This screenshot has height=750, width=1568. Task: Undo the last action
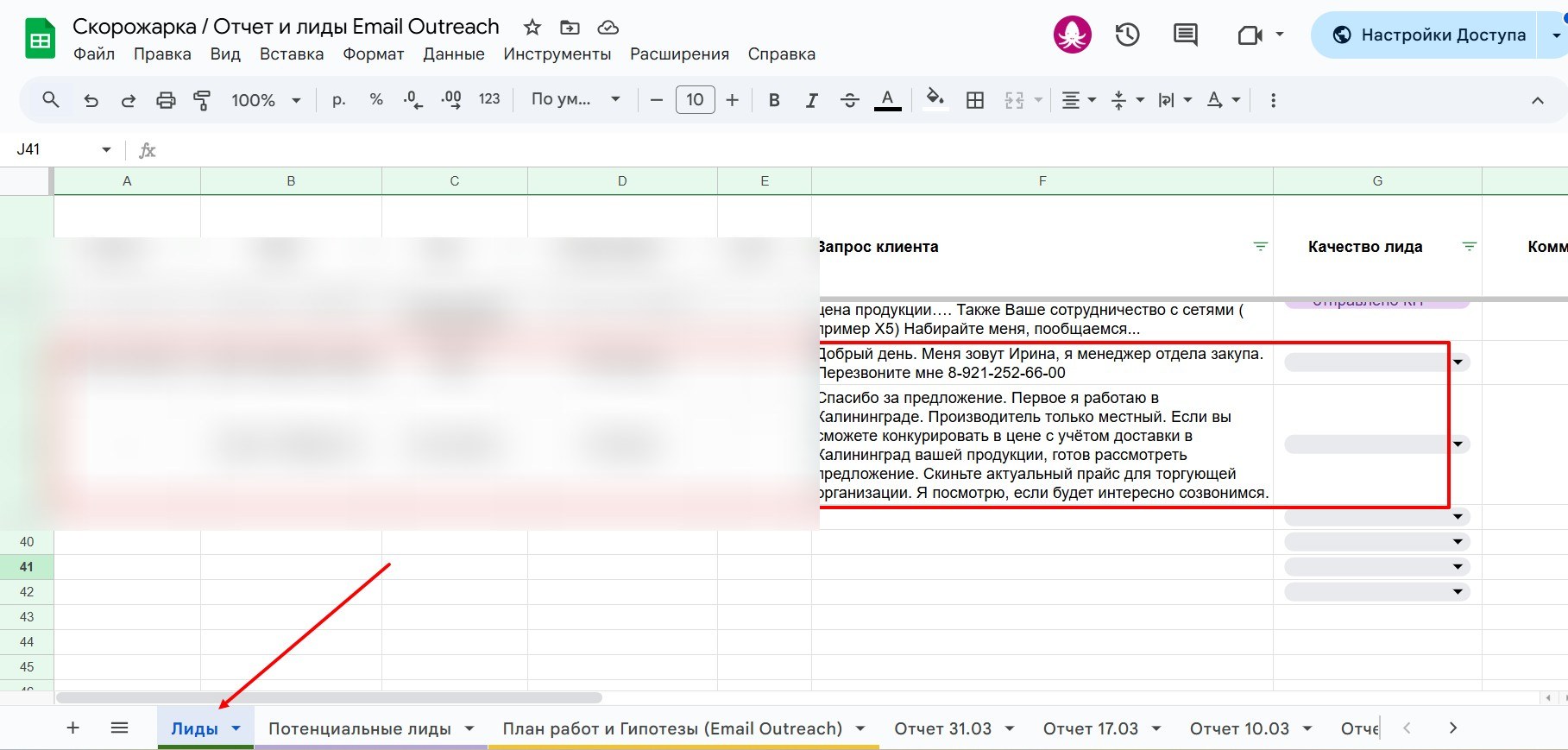click(x=91, y=100)
